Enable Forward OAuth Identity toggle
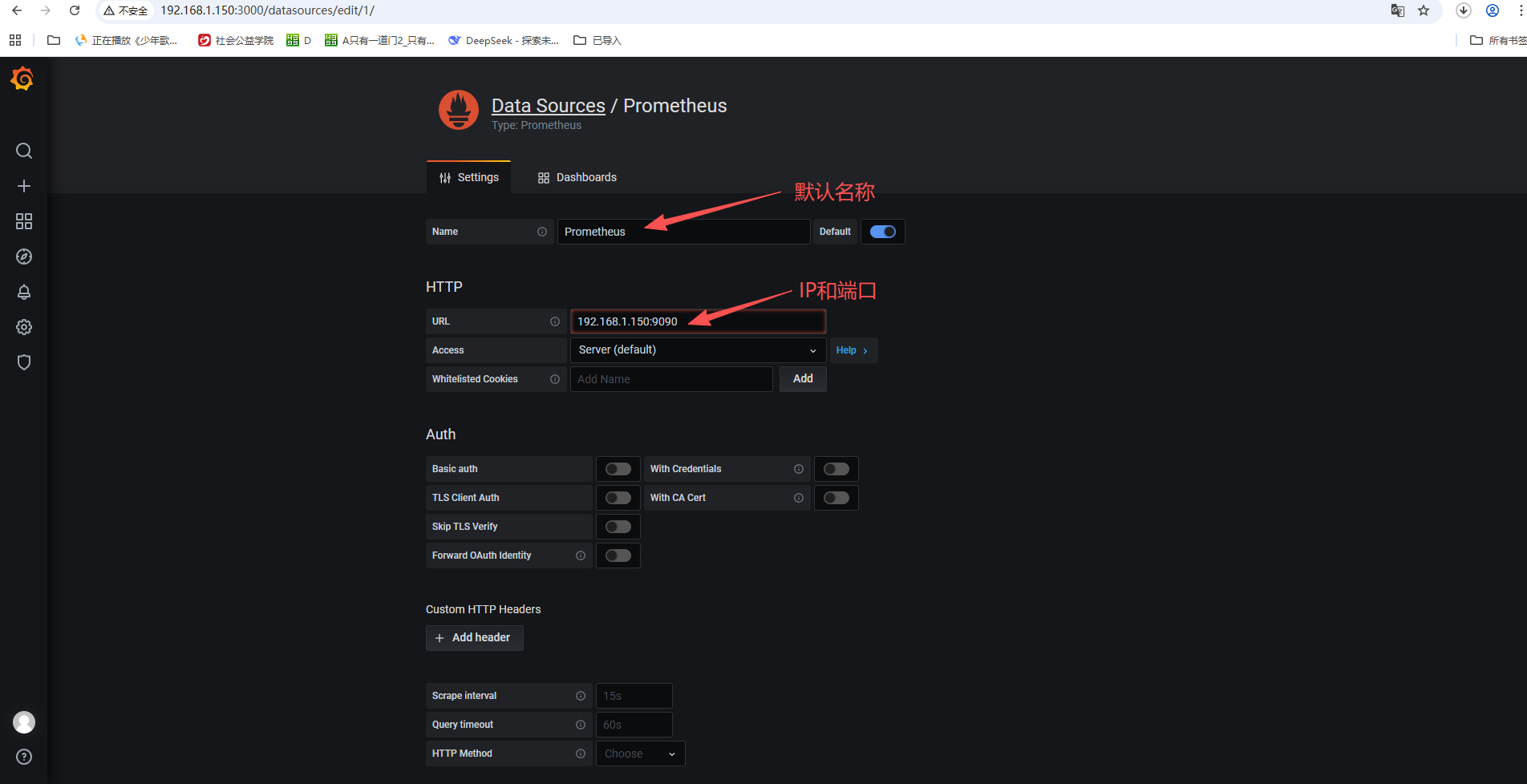 618,556
